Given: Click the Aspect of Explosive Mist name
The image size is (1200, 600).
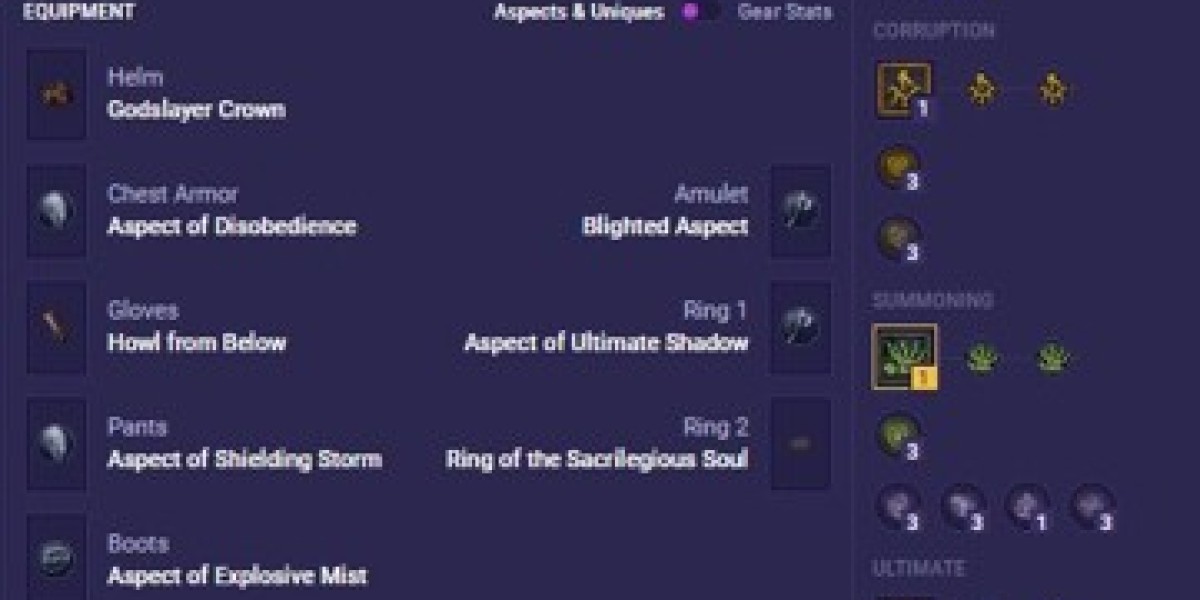Looking at the screenshot, I should coord(237,576).
